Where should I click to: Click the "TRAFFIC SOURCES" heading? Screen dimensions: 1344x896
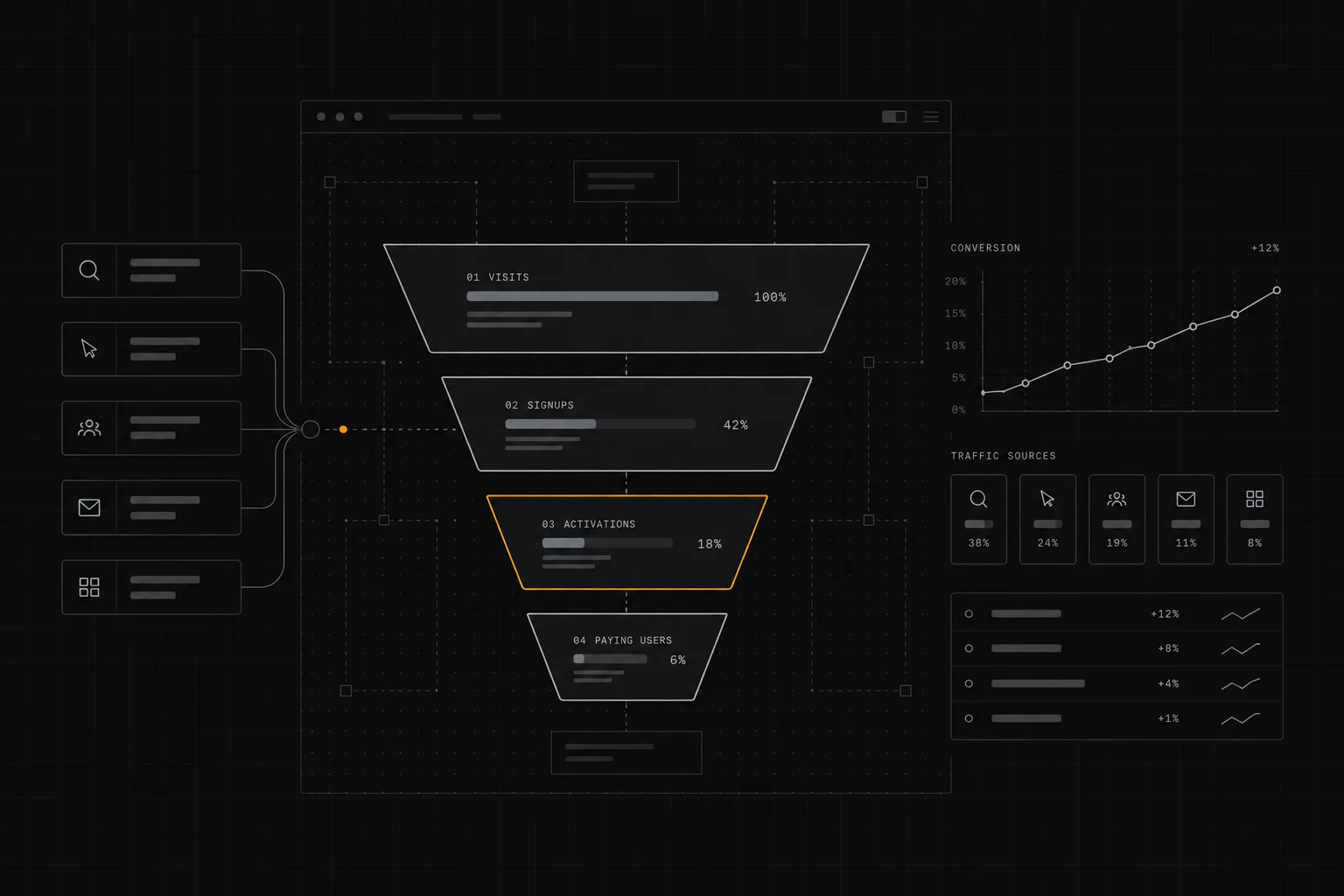1004,456
